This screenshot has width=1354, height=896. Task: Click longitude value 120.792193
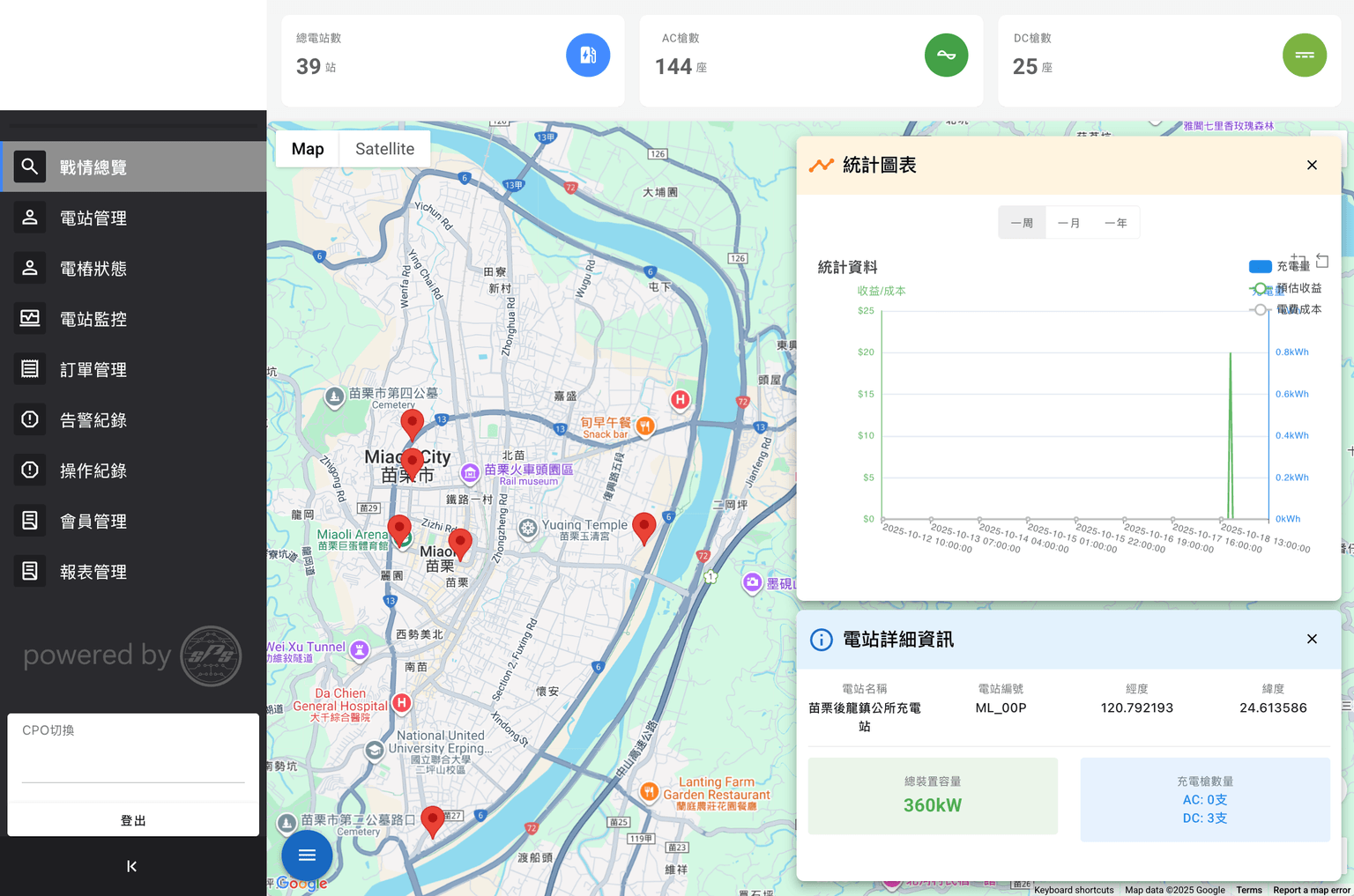tap(1137, 707)
